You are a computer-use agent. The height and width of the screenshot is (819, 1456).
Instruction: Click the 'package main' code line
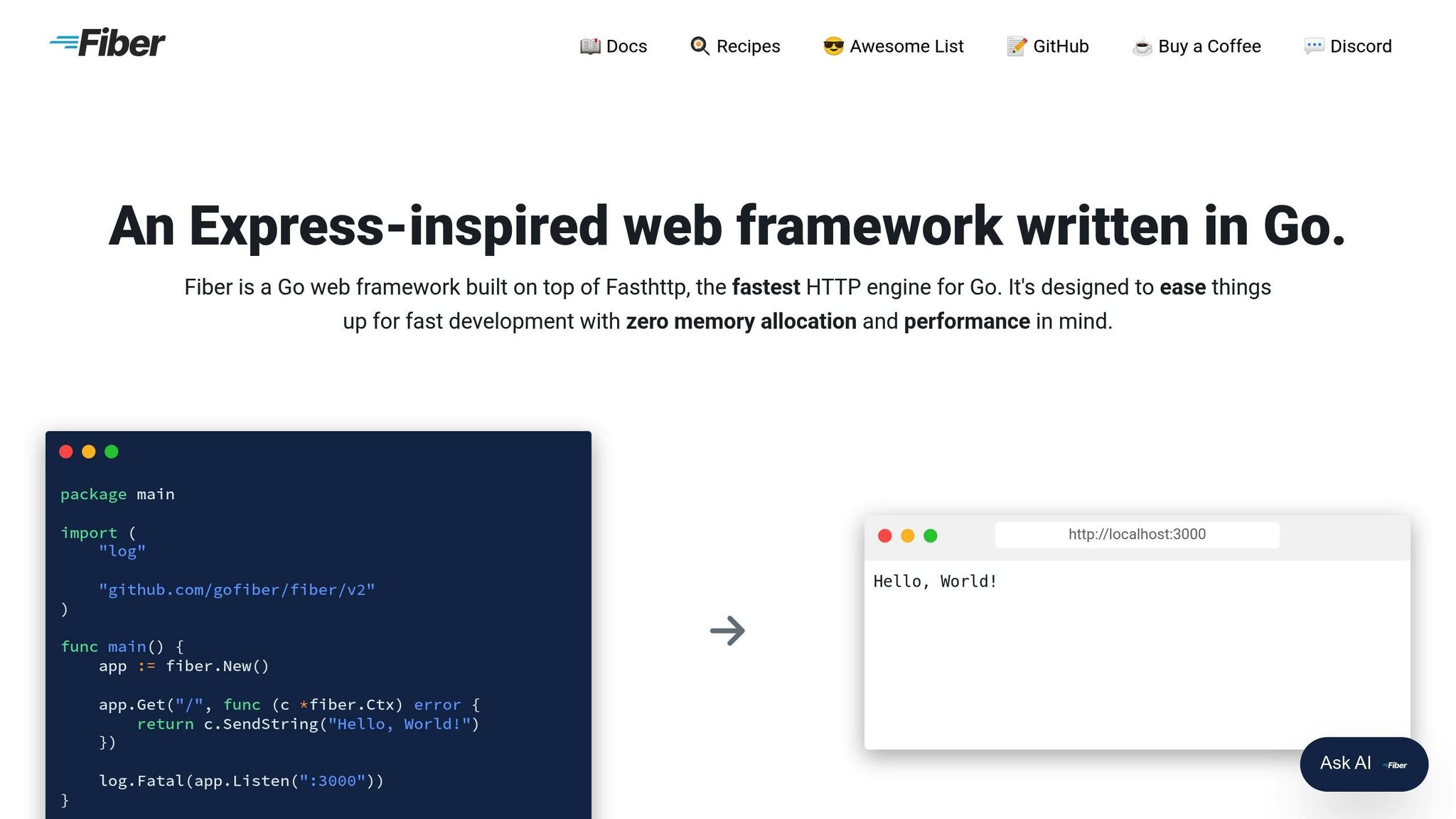pyautogui.click(x=117, y=494)
